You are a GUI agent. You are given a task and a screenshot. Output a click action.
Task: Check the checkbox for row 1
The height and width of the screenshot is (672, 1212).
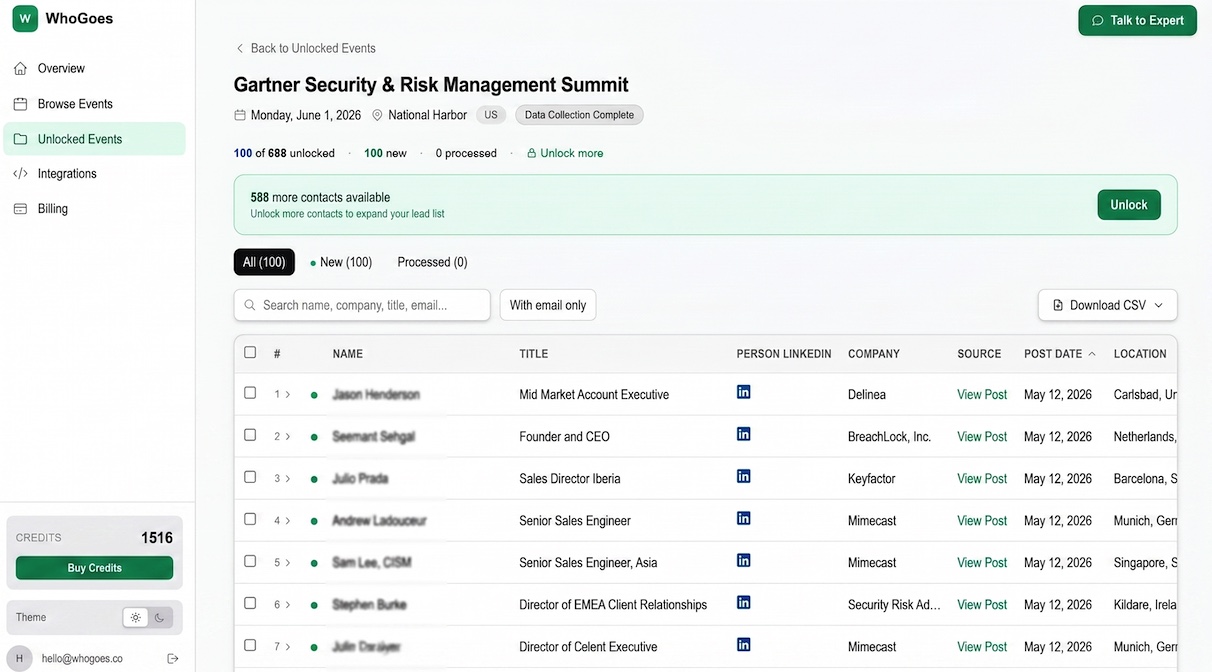click(x=250, y=393)
